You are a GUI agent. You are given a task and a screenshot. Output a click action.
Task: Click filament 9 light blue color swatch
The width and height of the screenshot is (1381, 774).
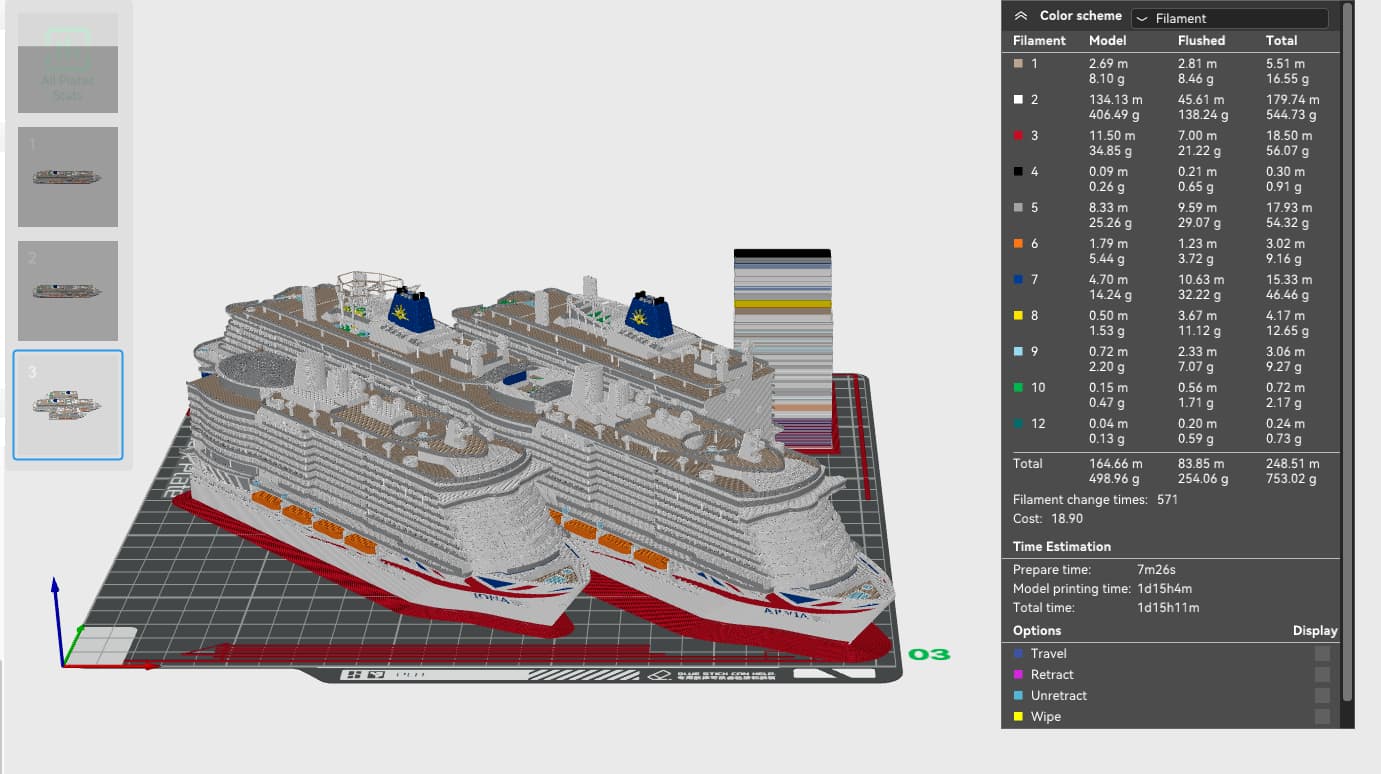tap(1018, 351)
